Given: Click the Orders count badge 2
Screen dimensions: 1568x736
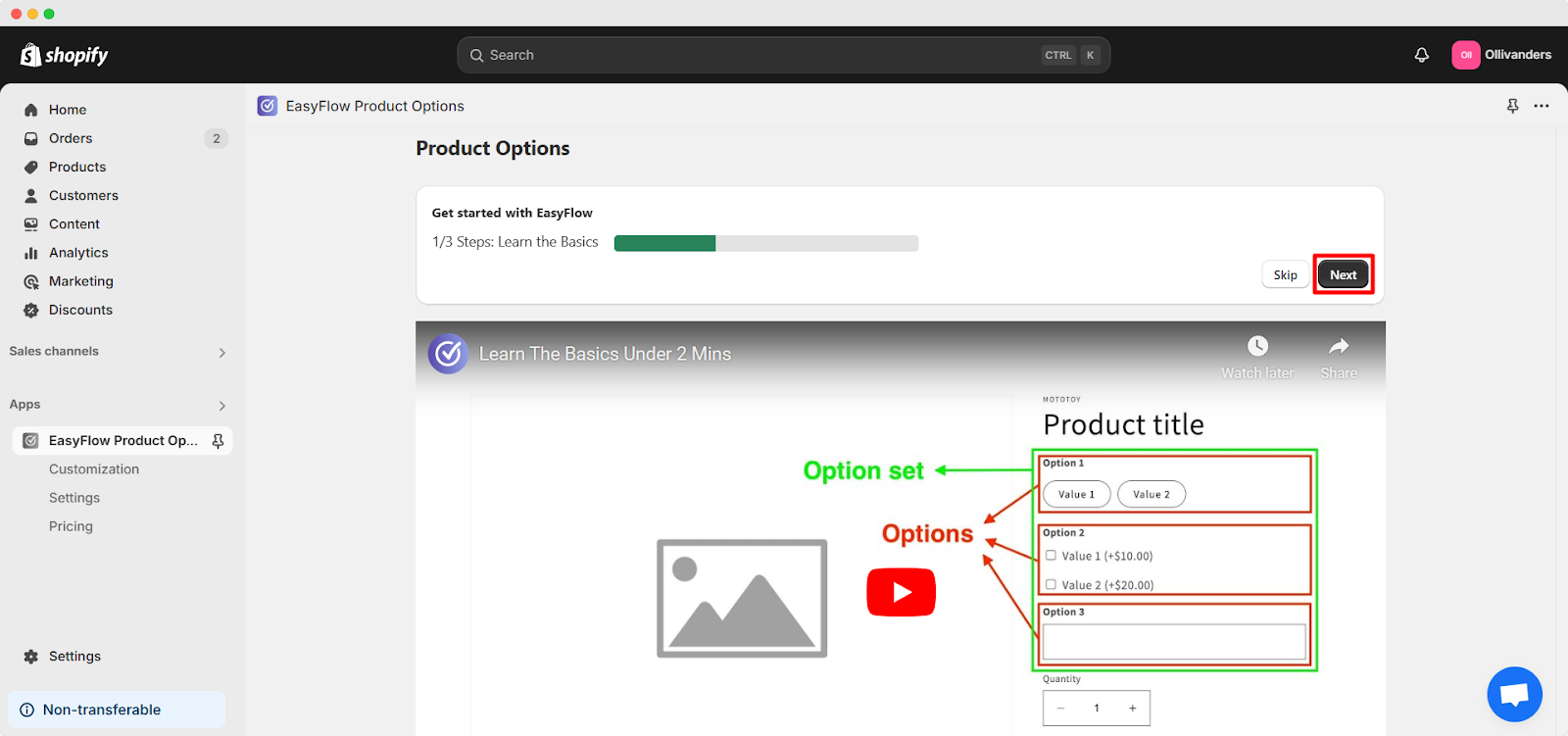Looking at the screenshot, I should pos(217,138).
